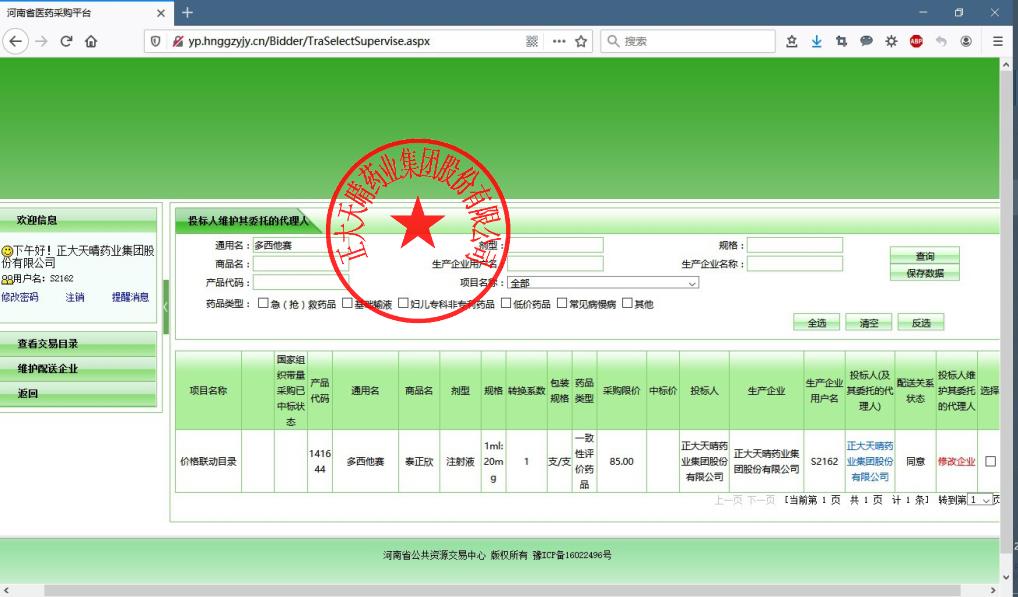Click the QR code icon in address bar
1018x597 pixels.
coord(532,42)
